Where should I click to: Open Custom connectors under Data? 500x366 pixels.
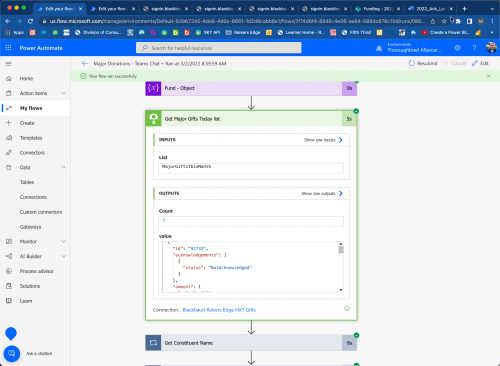[41, 212]
